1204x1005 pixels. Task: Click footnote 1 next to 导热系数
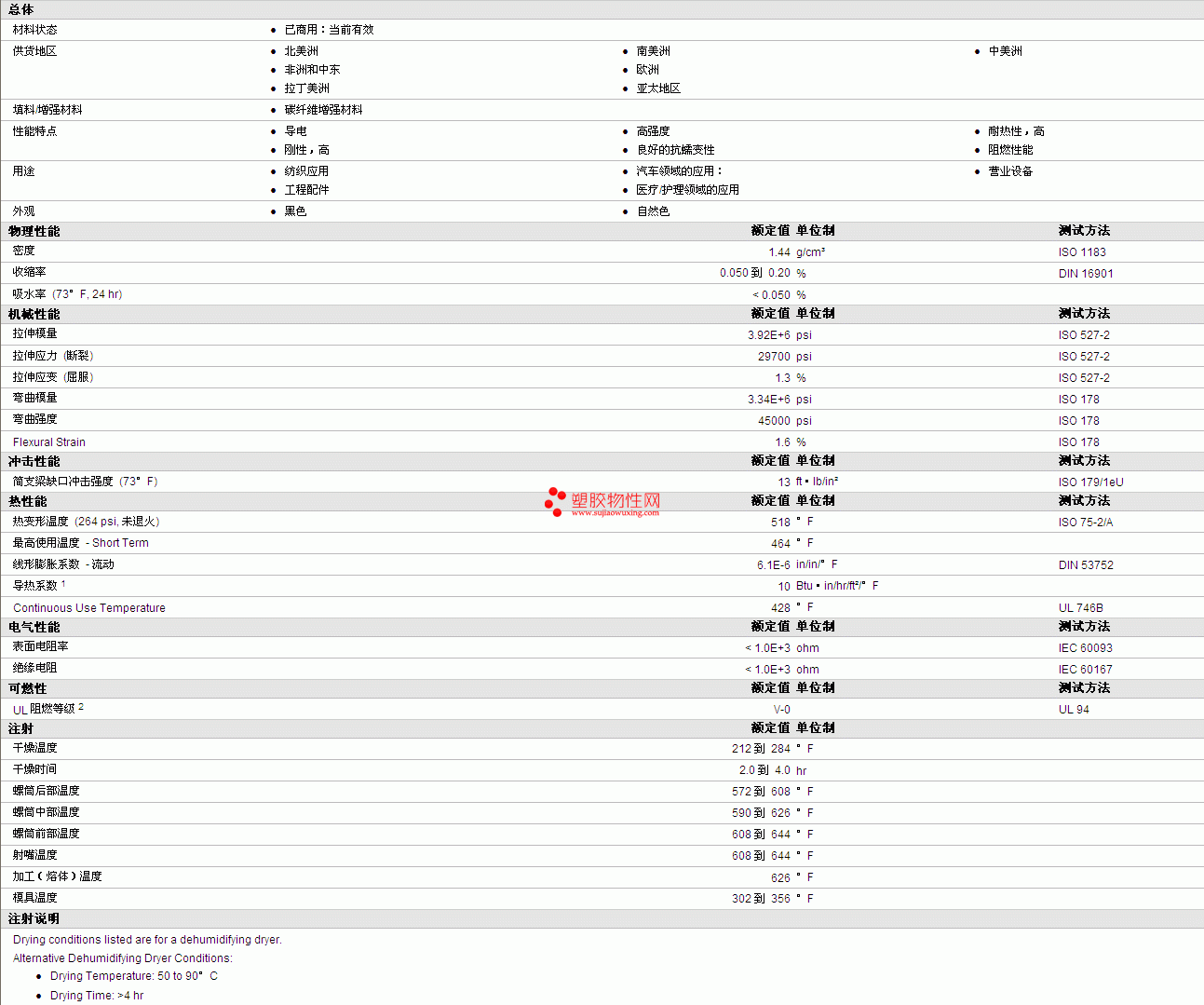[x=63, y=584]
